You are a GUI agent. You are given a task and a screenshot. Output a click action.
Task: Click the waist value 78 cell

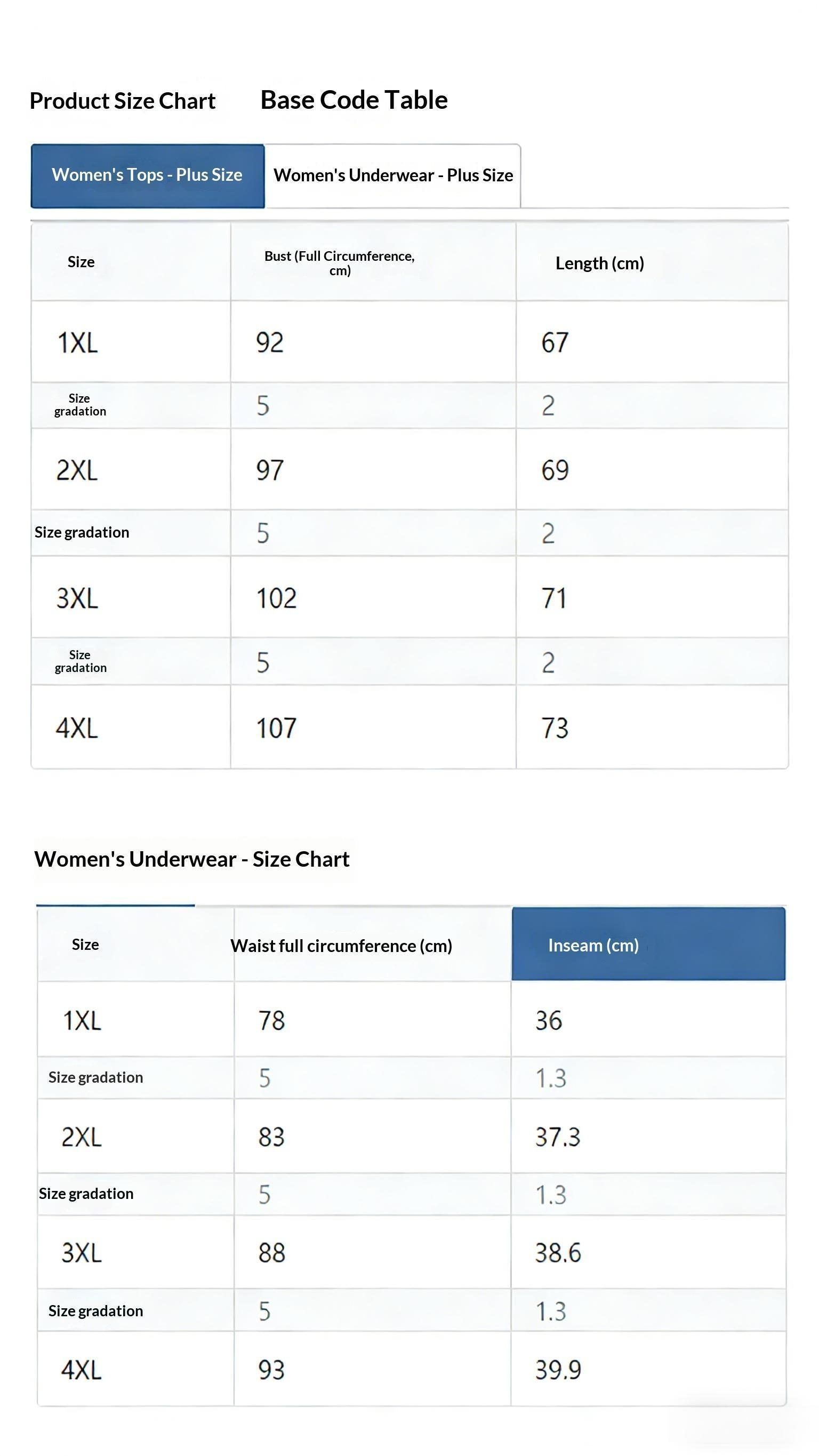pos(271,1021)
